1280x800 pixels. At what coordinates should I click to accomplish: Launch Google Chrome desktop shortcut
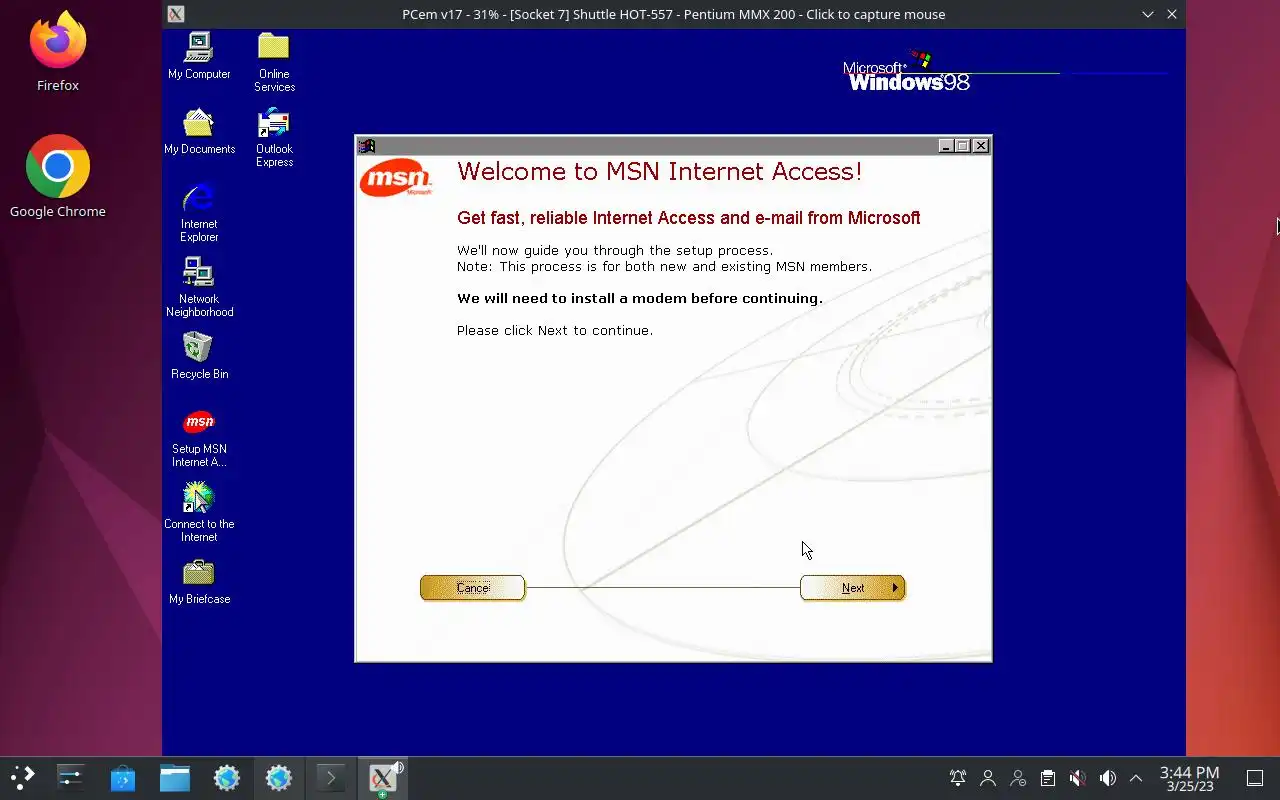click(x=58, y=177)
